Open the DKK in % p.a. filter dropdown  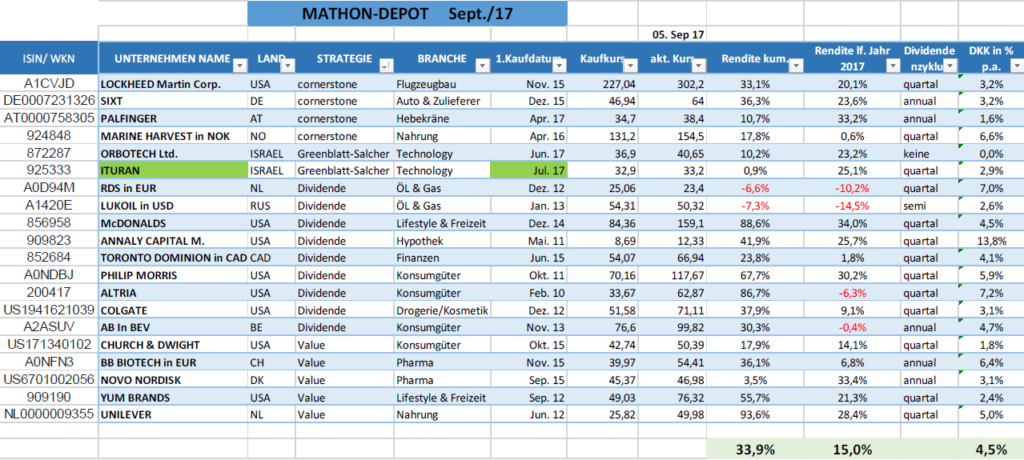(x=1016, y=65)
